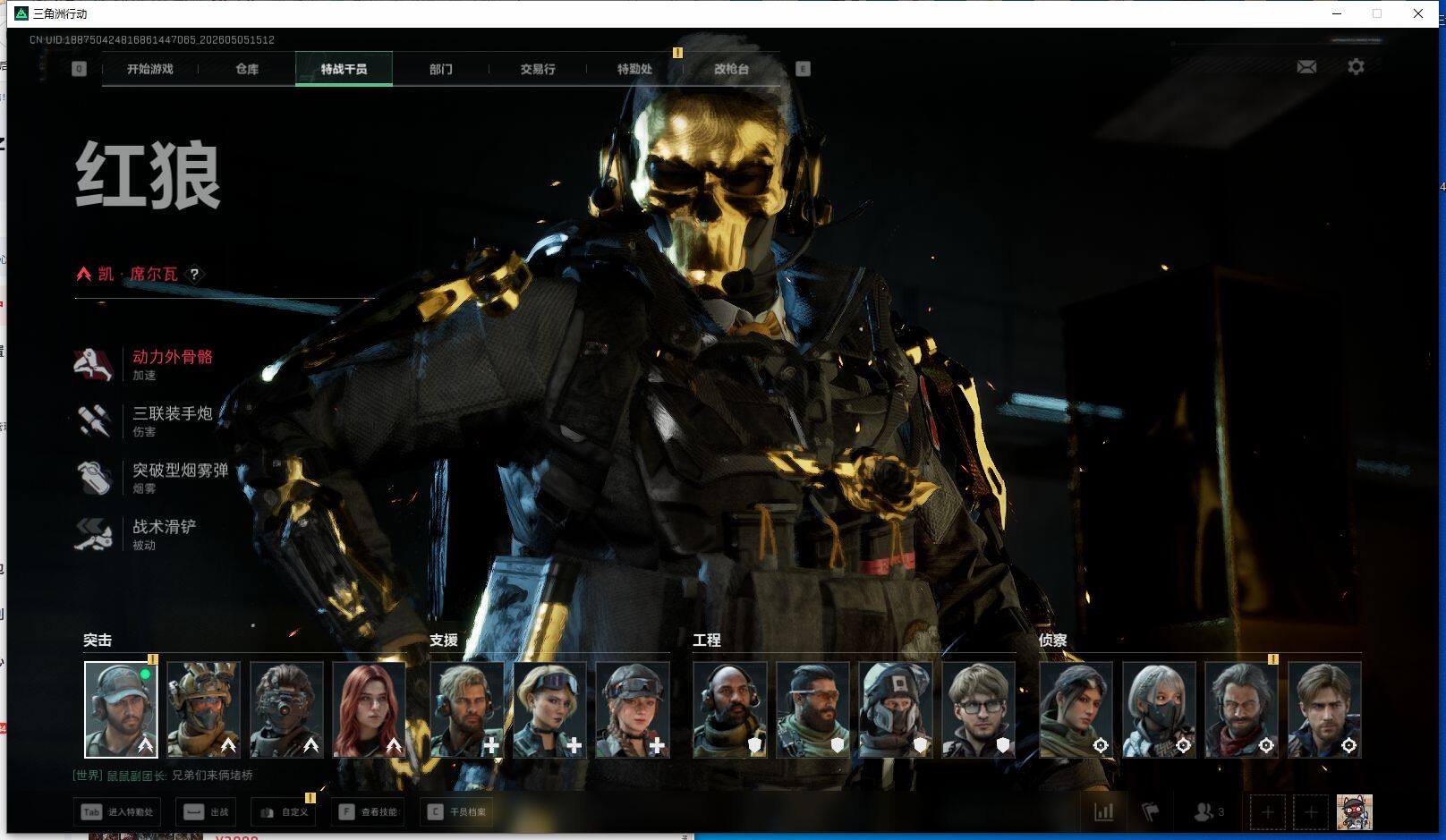
Task: Open the 交易行 tab
Action: [x=538, y=69]
